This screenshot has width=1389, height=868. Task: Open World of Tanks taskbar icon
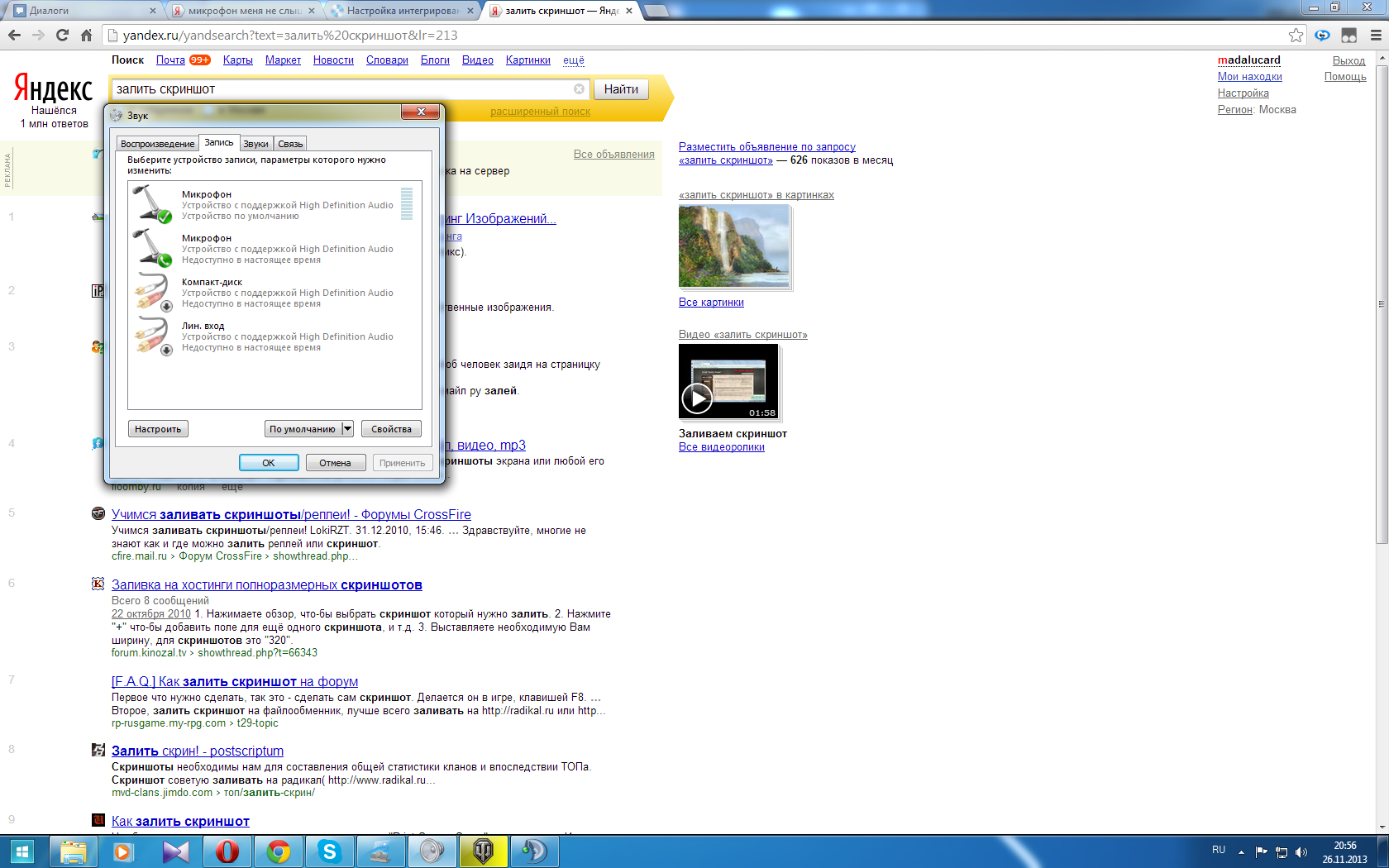point(484,851)
